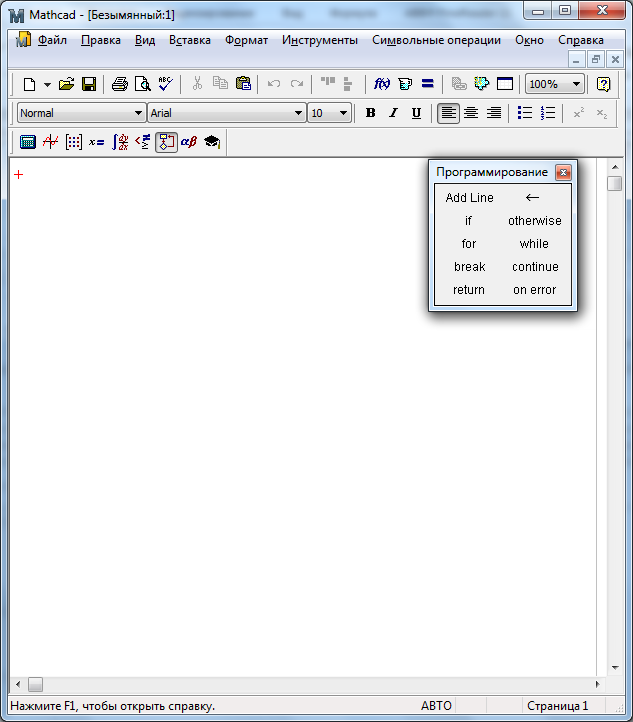Toggle Align Center

tap(471, 113)
